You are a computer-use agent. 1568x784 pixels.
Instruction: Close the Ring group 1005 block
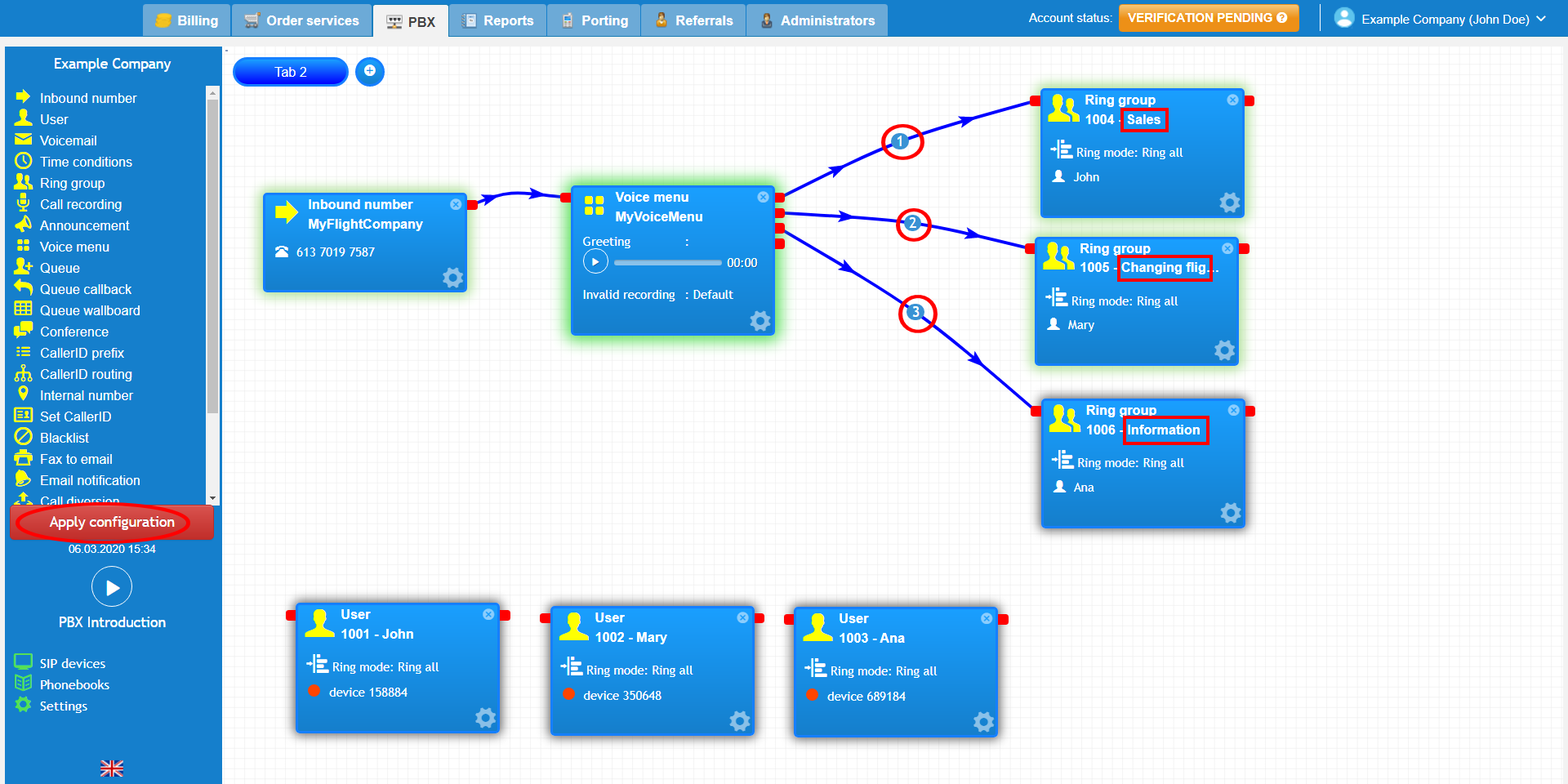[x=1227, y=248]
